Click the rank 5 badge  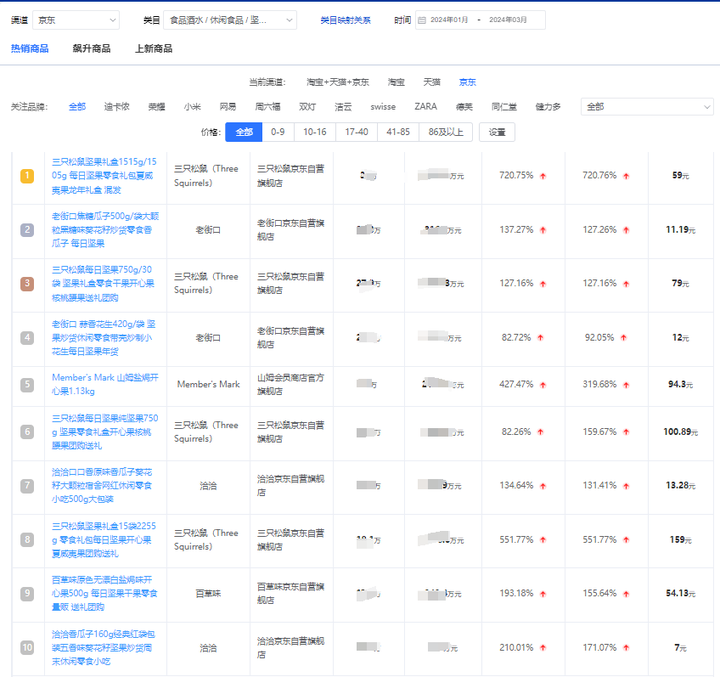[27, 384]
